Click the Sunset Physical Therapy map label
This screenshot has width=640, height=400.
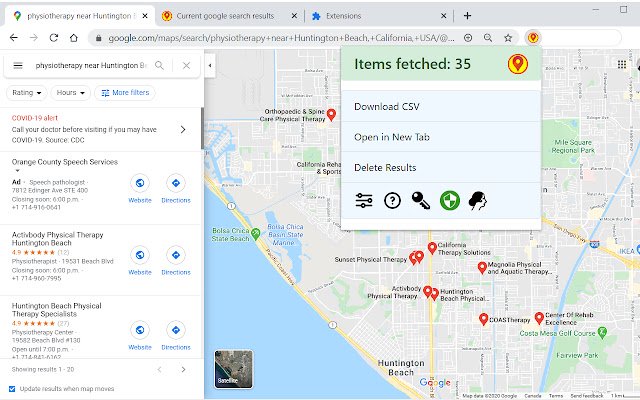coord(371,260)
